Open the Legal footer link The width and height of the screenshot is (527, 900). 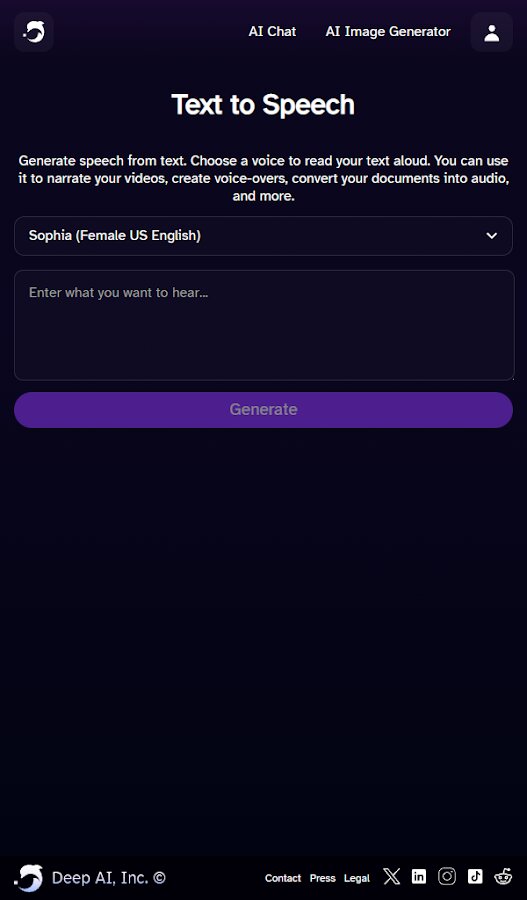(357, 878)
